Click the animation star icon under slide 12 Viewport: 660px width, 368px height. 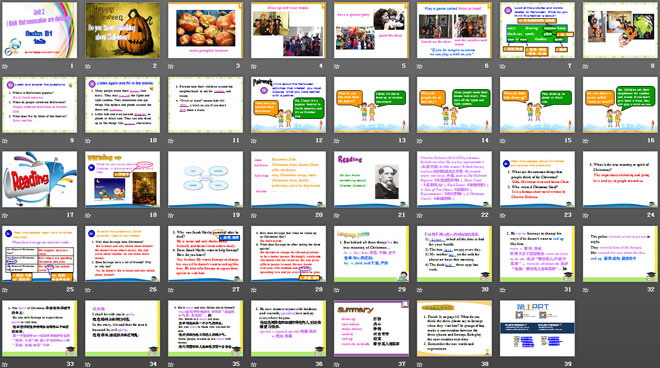[x=254, y=141]
